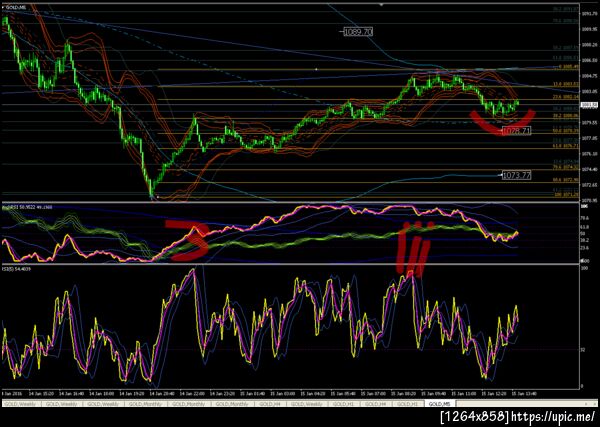Click the 15 Jan 07:00 time axis label
600x427 pixels.
coord(372,394)
